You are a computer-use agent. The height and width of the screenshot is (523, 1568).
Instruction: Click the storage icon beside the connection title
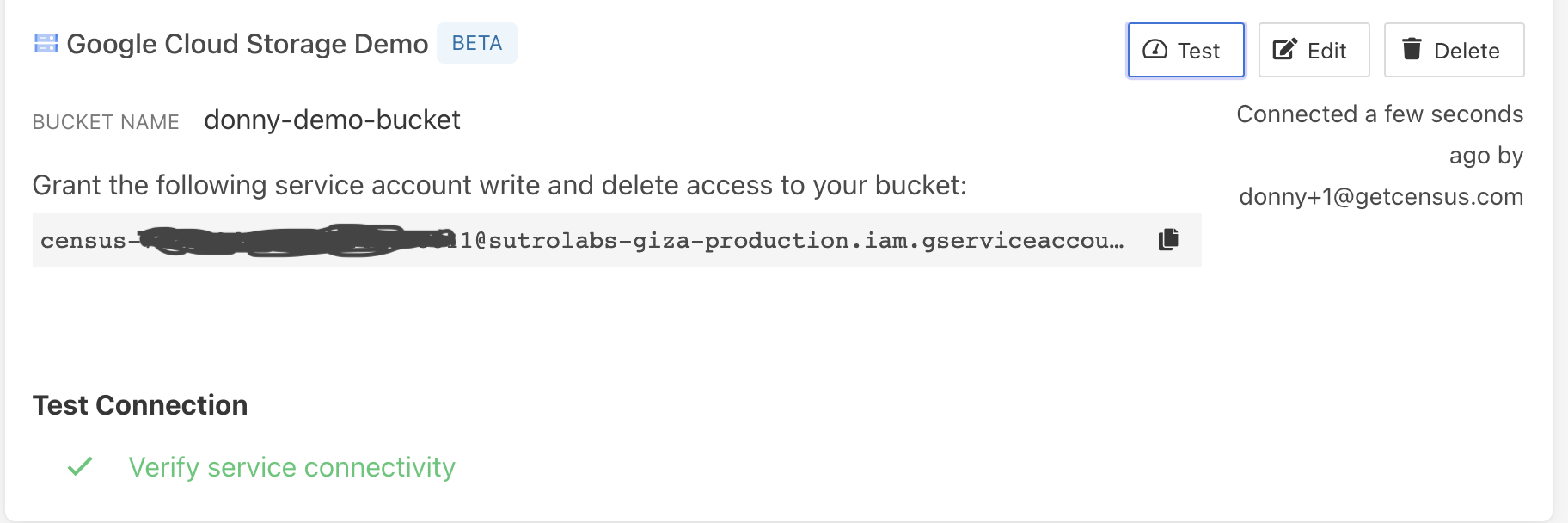coord(46,43)
